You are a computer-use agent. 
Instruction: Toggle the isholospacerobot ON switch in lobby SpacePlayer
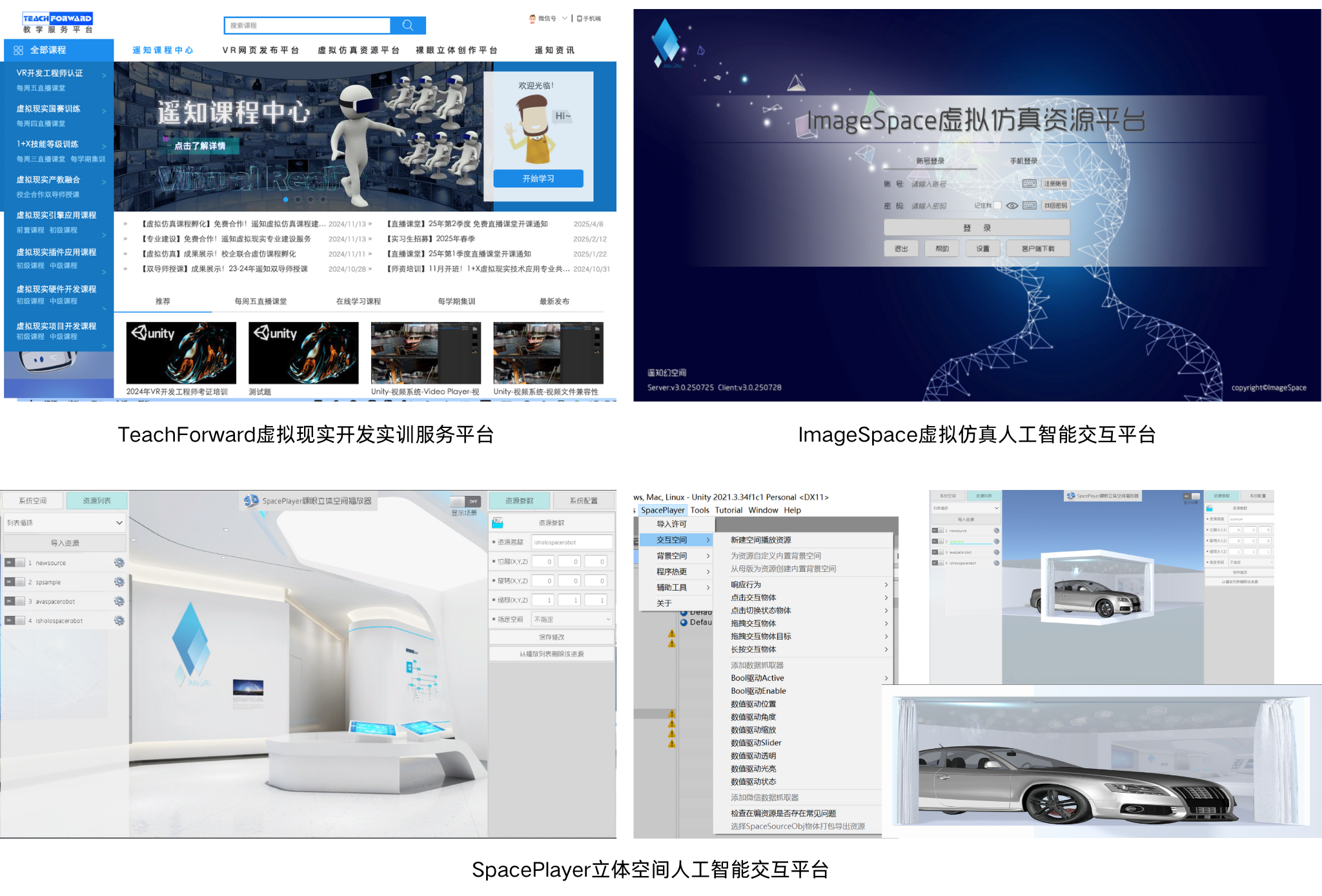pyautogui.click(x=15, y=621)
